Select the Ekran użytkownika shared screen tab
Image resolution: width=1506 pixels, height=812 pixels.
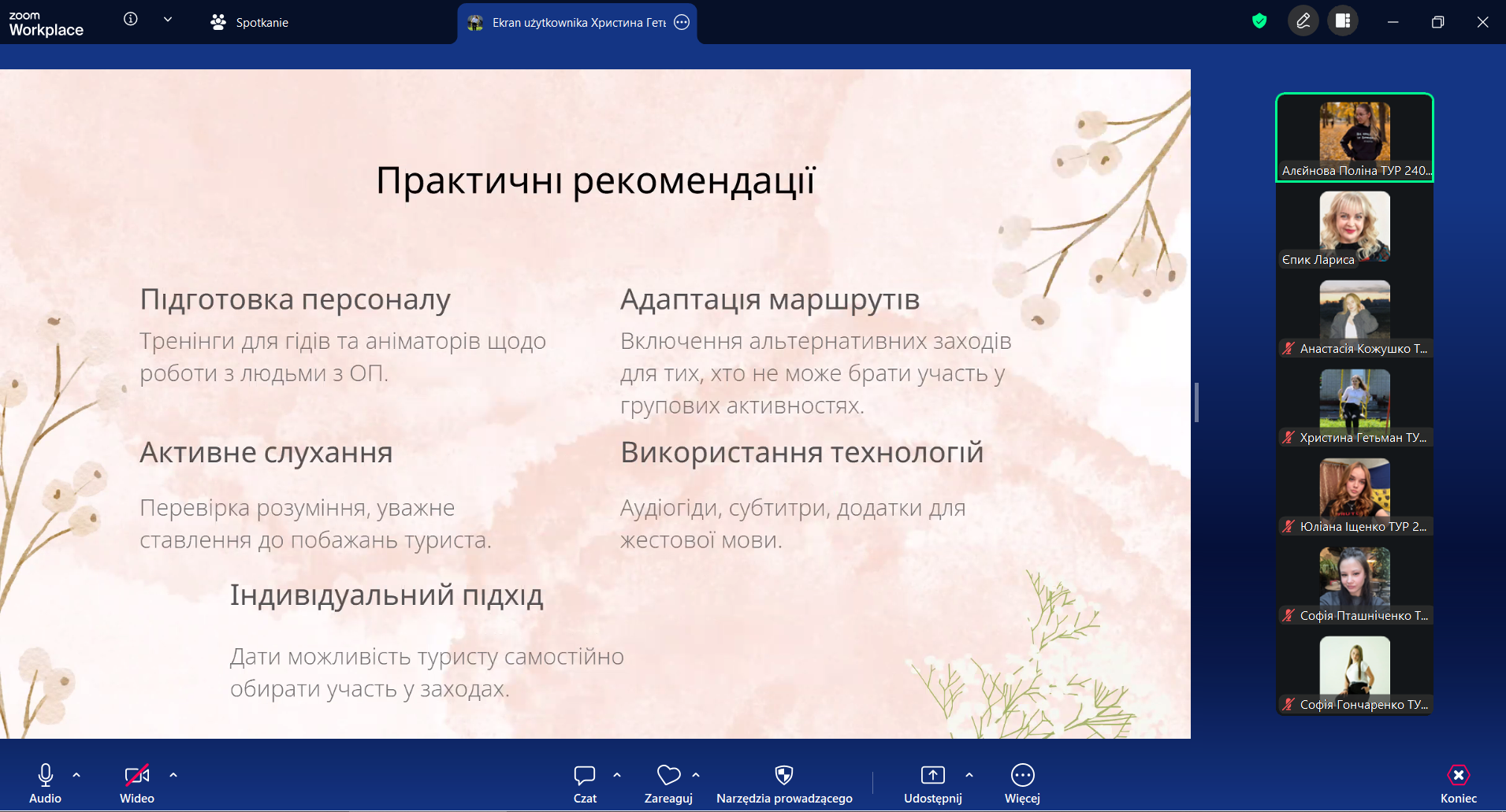567,23
